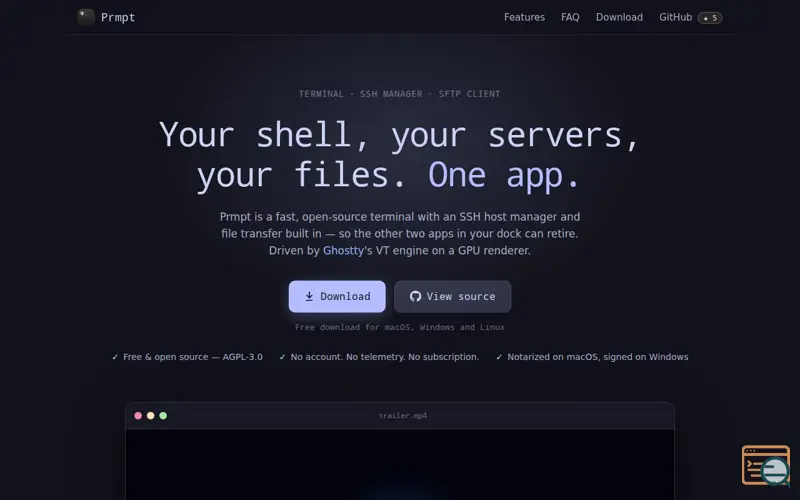Click checkmark before 'Notarized on macOS'

point(499,357)
